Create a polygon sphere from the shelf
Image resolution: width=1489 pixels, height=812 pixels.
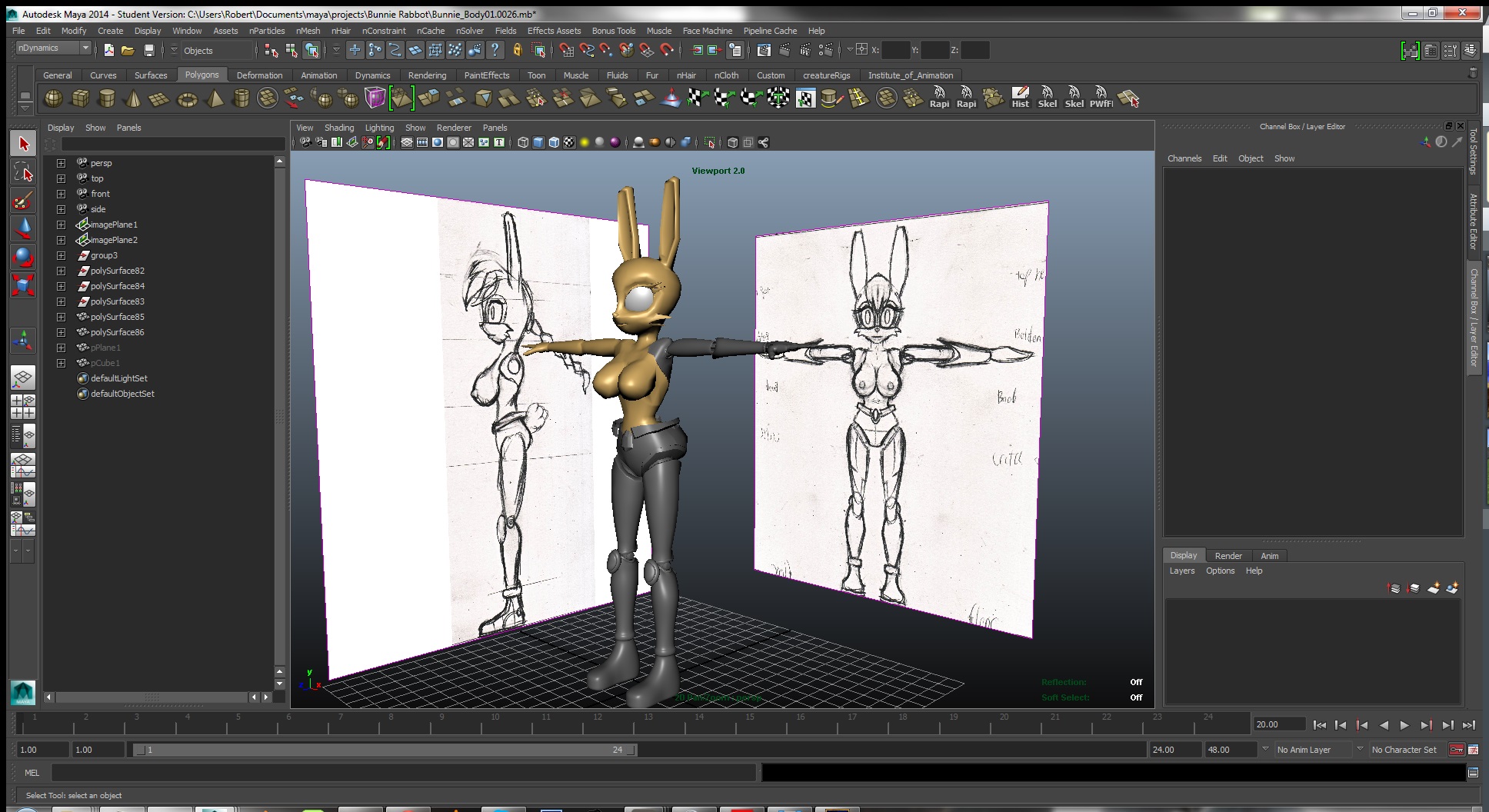click(x=53, y=98)
